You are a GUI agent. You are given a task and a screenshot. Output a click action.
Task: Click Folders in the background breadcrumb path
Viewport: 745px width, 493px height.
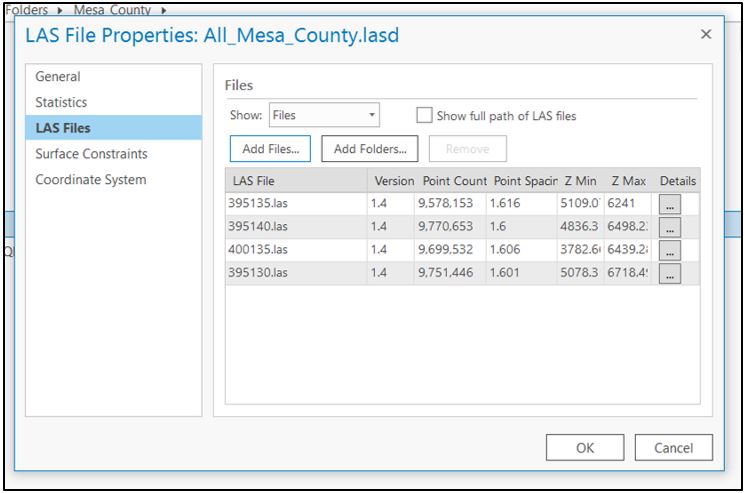[27, 9]
